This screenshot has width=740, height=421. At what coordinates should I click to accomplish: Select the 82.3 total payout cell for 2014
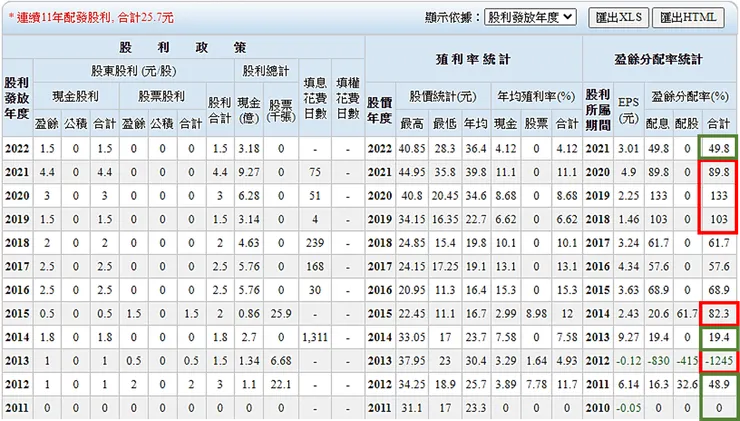(x=719, y=314)
